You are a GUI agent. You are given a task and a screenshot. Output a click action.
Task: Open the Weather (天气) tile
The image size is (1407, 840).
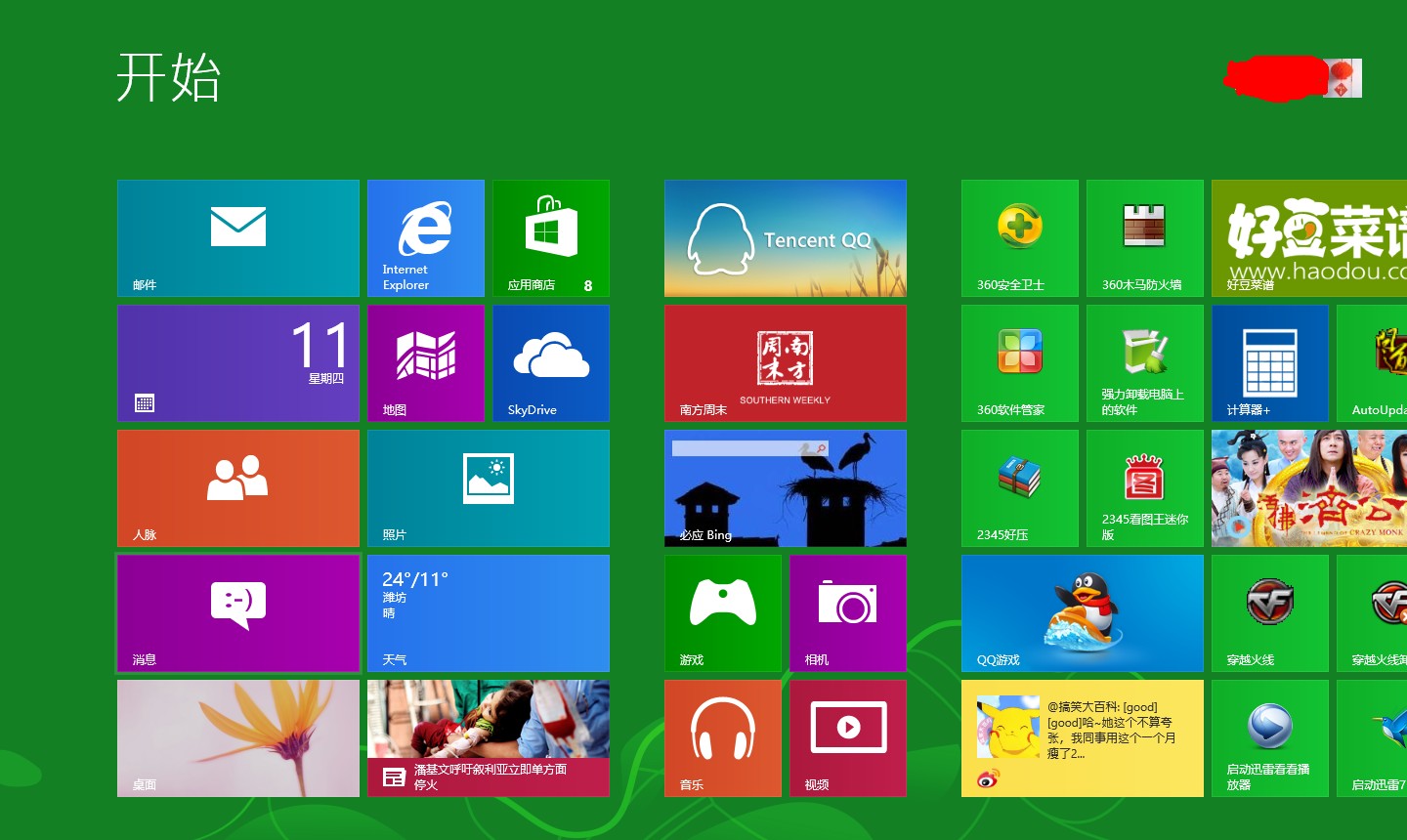(489, 613)
